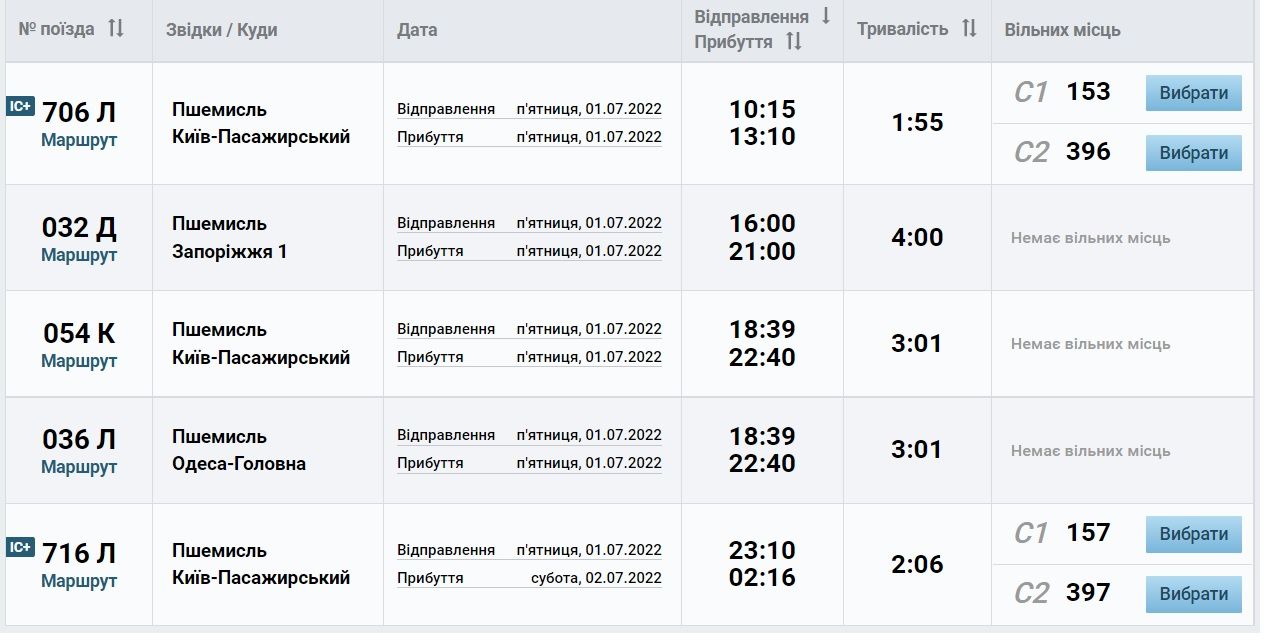View the route of train 054 К
The height and width of the screenshot is (640, 1264).
[79, 361]
